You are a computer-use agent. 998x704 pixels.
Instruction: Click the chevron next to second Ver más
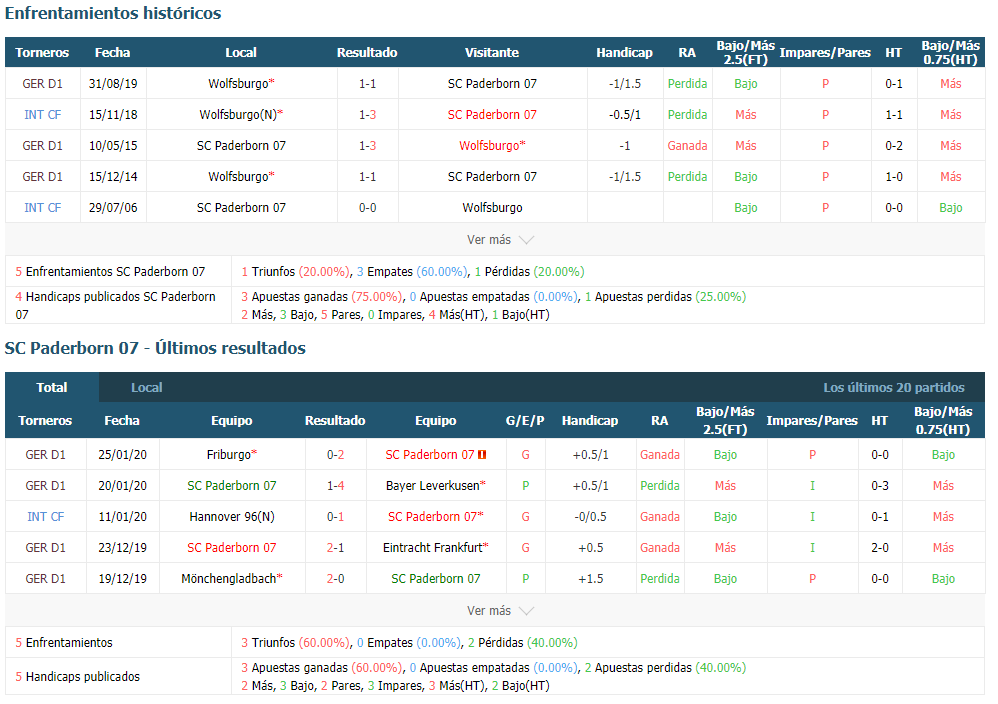(x=526, y=612)
